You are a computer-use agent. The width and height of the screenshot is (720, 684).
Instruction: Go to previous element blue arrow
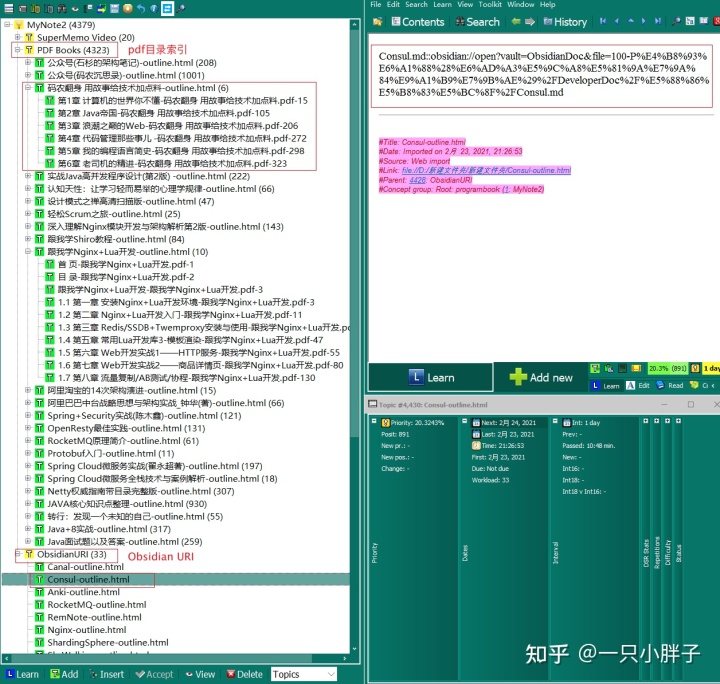coord(617,21)
